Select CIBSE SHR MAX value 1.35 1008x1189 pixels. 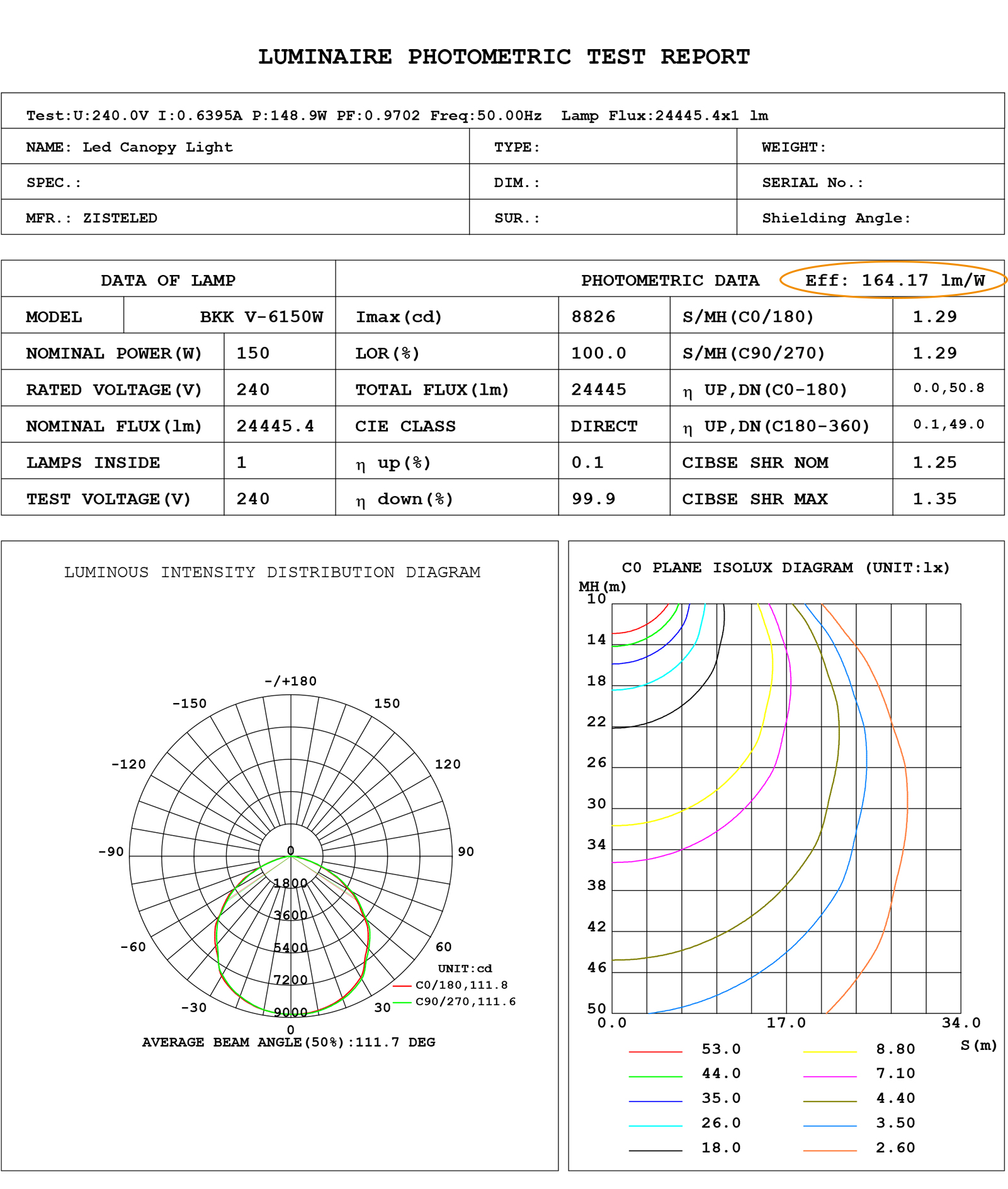pyautogui.click(x=934, y=499)
